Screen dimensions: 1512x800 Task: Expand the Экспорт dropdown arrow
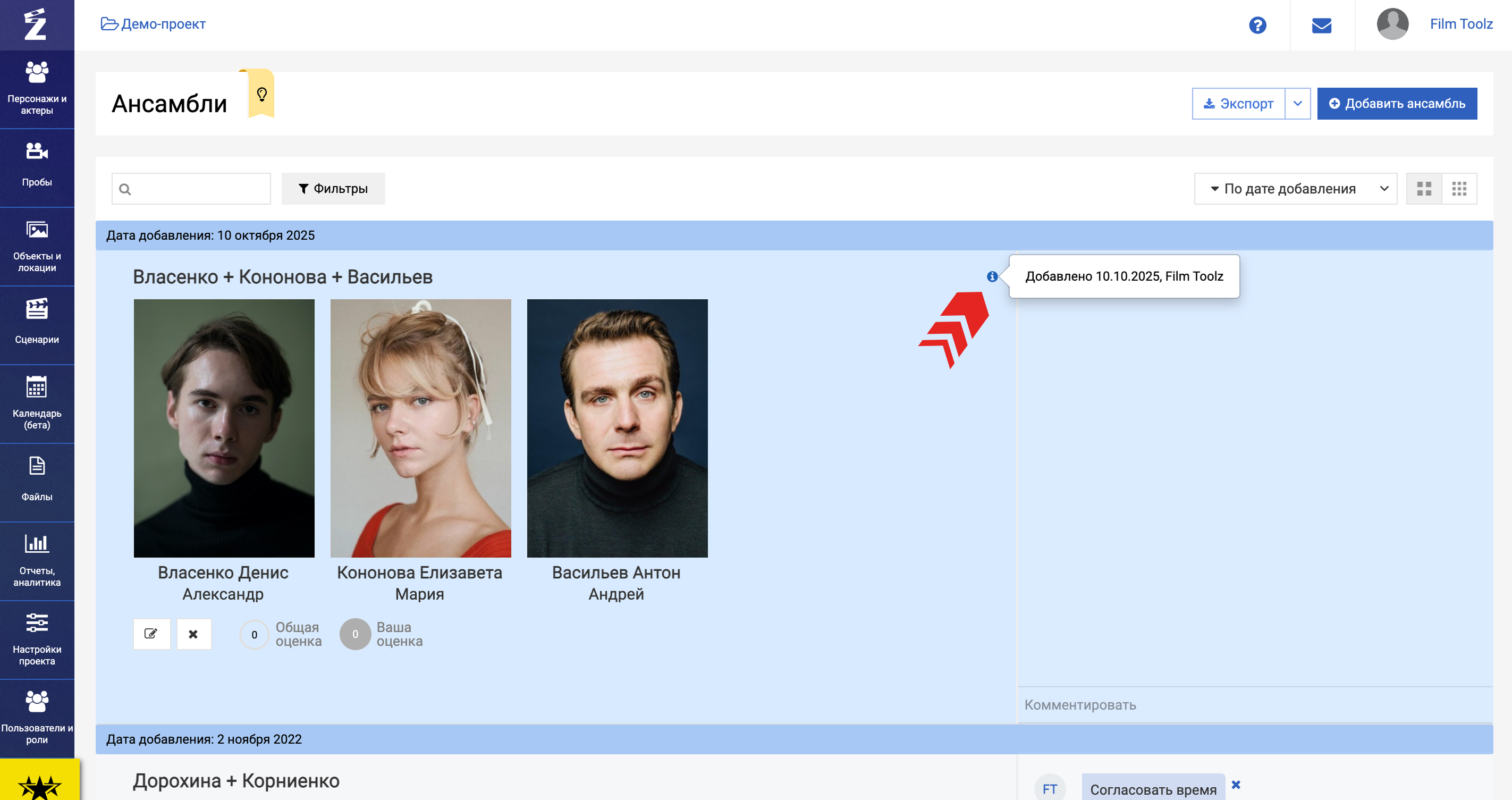click(x=1298, y=103)
